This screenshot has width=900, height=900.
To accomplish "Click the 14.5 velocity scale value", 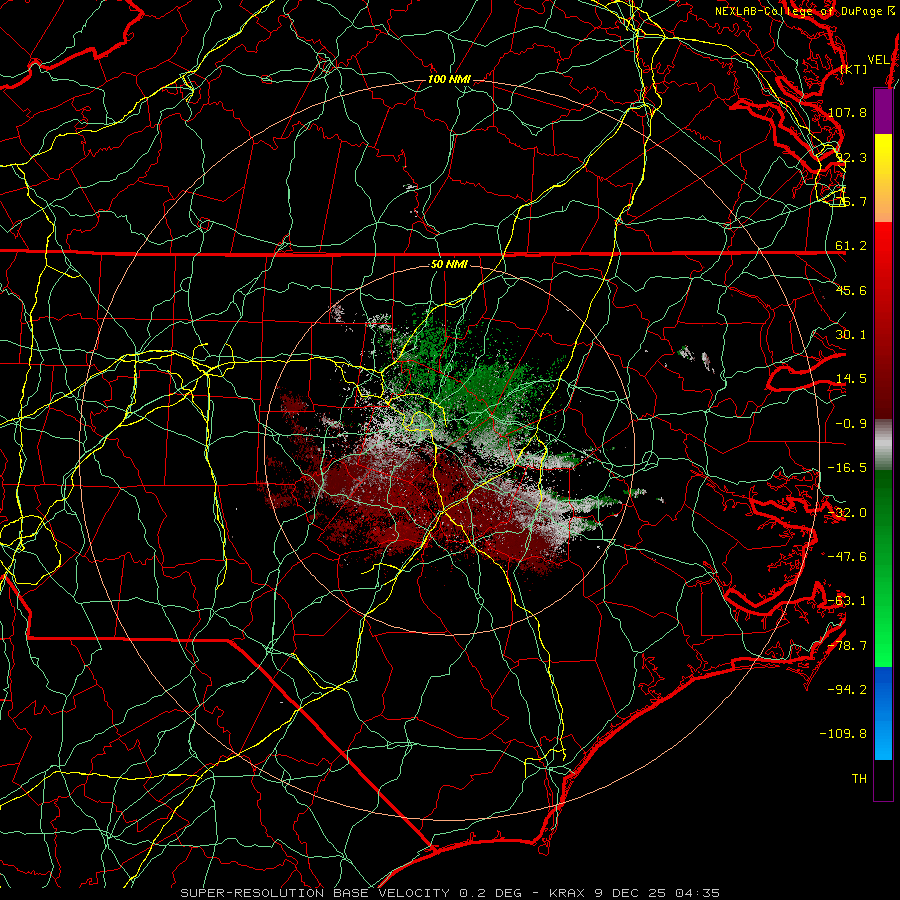I will pos(851,379).
